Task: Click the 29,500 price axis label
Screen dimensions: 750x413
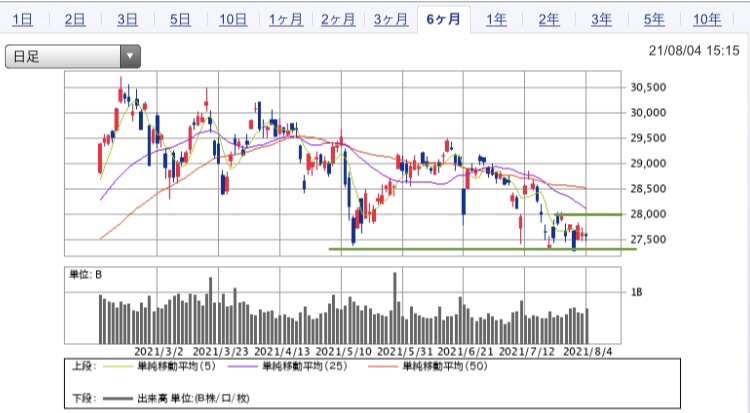Action: point(648,138)
